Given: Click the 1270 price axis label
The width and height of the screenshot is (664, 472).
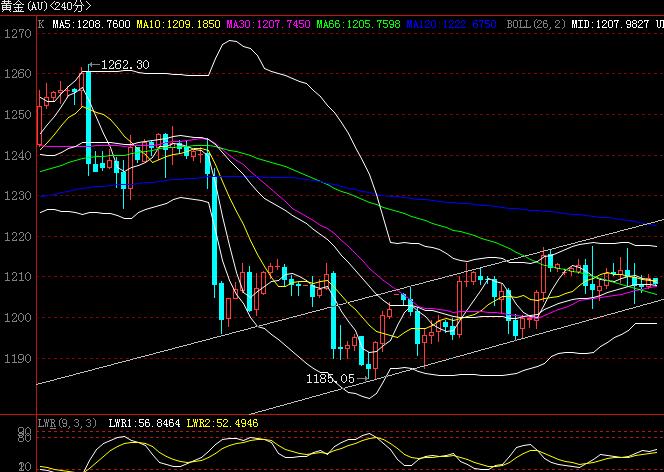Looking at the screenshot, I should 16,34.
